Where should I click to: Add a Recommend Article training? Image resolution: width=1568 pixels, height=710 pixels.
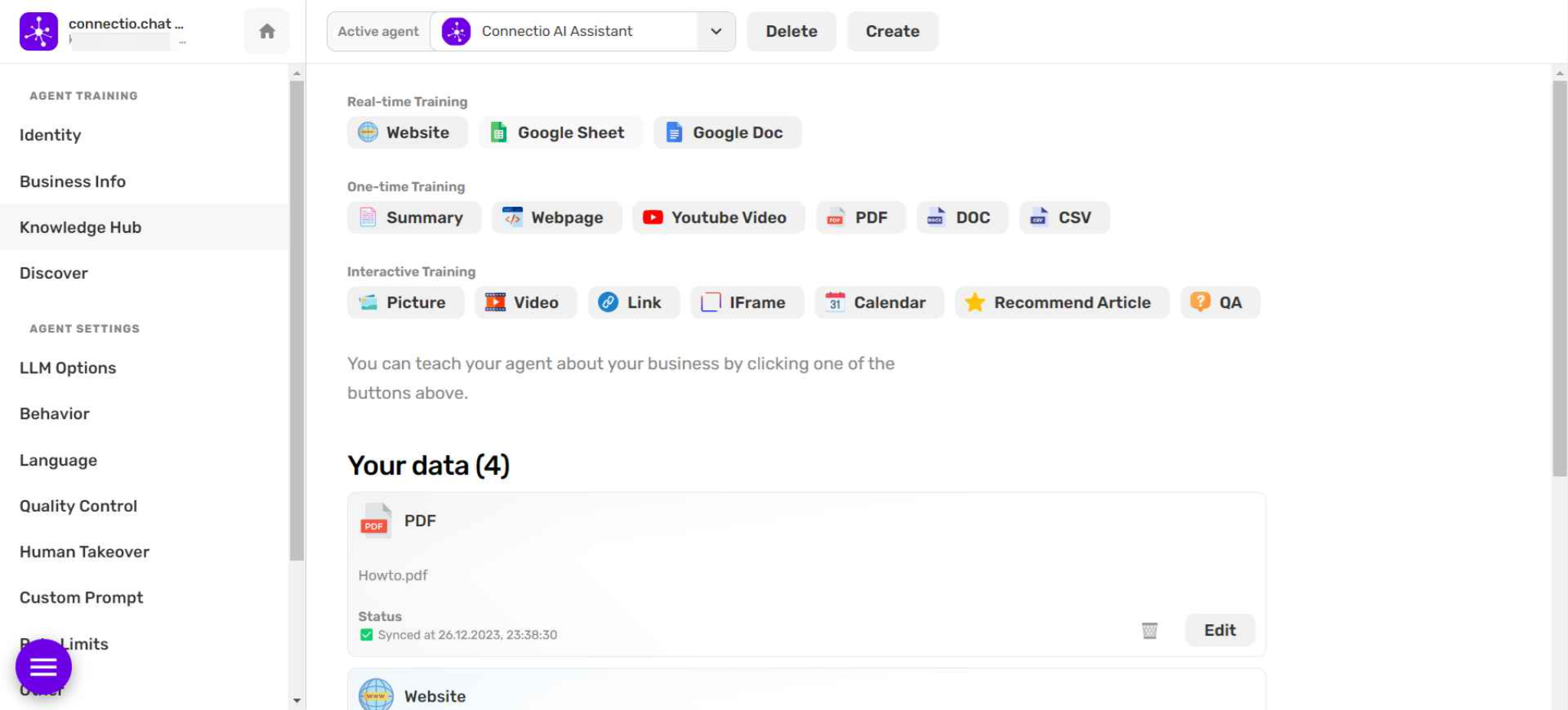click(x=1062, y=303)
